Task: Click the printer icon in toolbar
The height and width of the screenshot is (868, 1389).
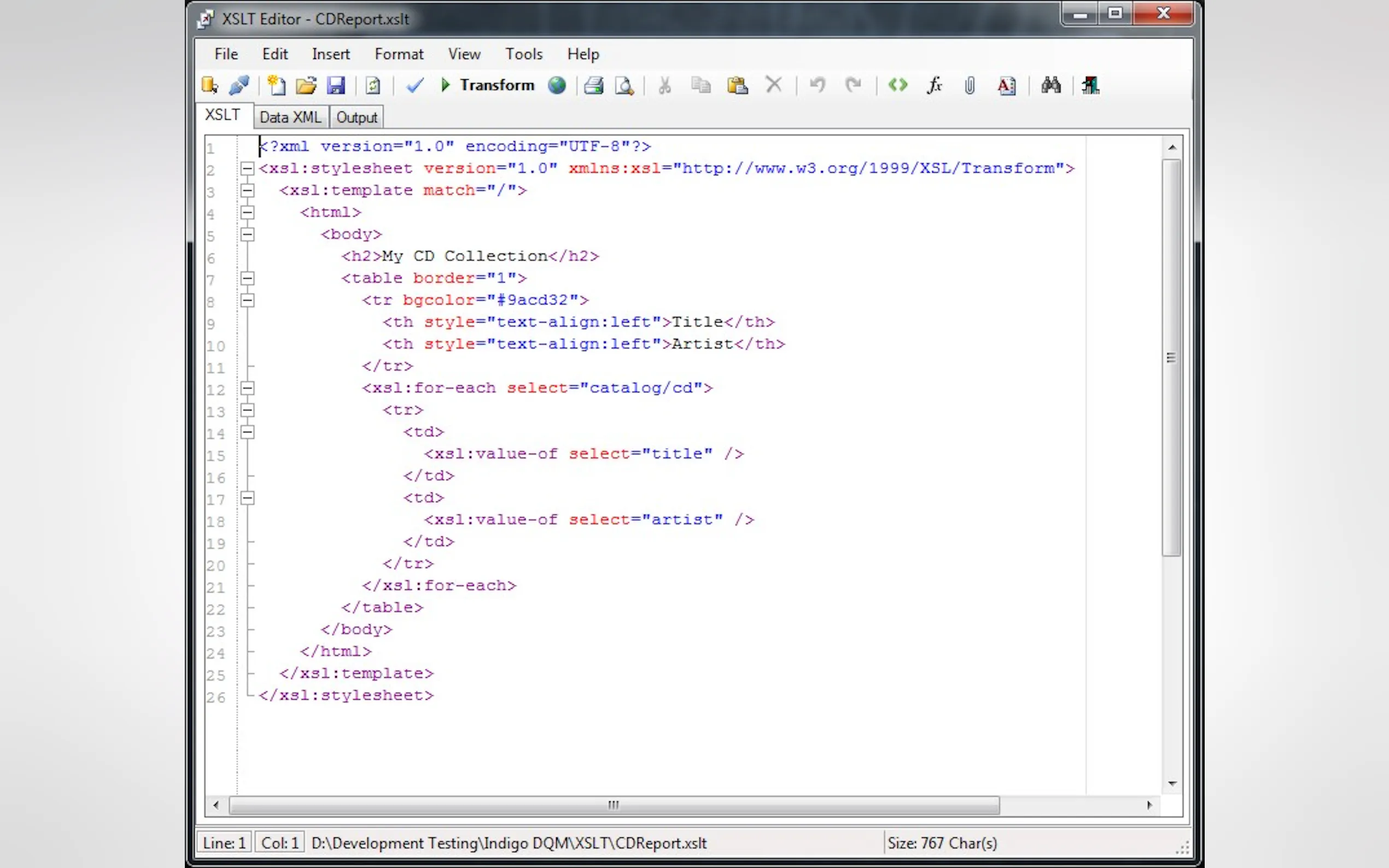Action: click(593, 85)
